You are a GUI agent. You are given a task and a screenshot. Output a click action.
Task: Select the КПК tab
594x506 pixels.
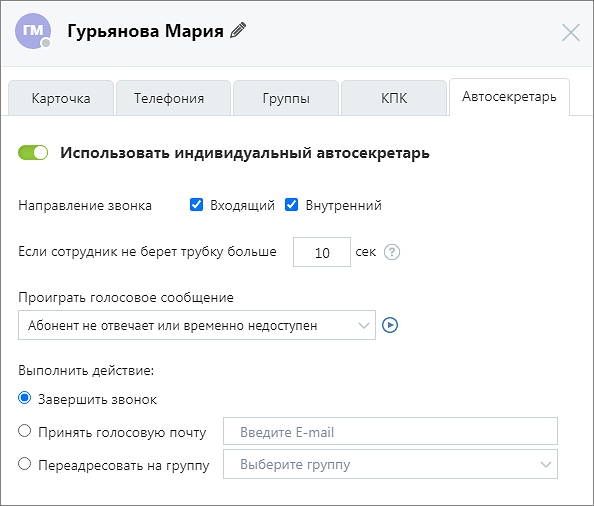[x=394, y=98]
